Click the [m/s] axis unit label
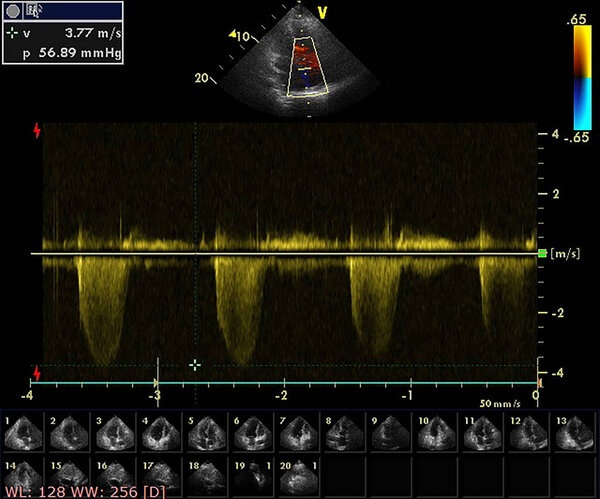Viewport: 600px width, 499px height. tap(565, 253)
